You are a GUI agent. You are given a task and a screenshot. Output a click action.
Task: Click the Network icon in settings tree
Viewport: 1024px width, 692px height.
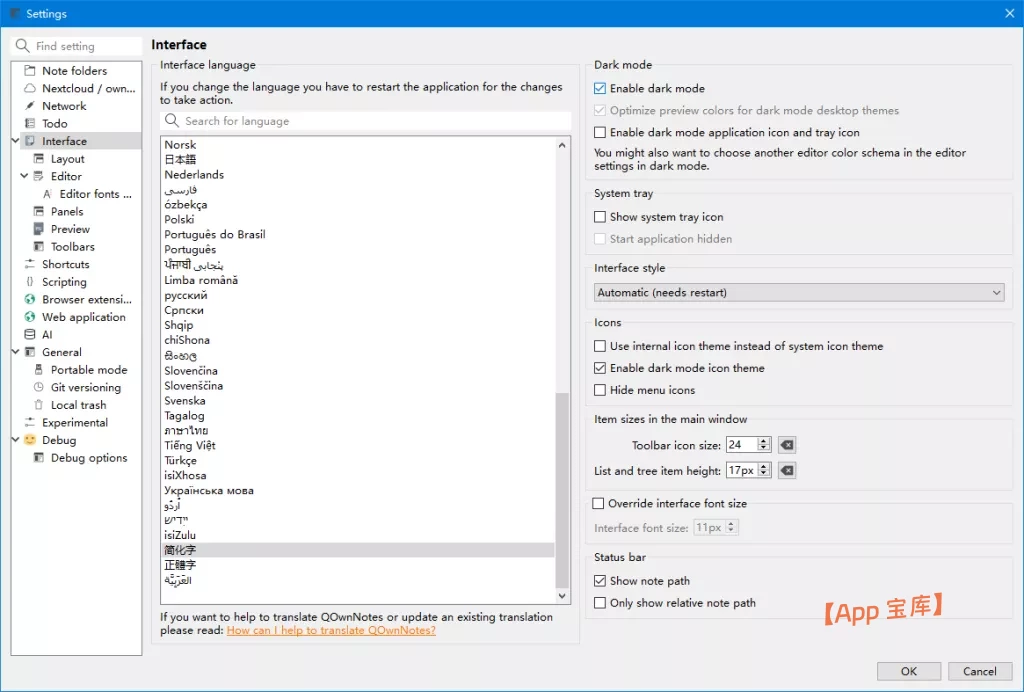(x=30, y=106)
